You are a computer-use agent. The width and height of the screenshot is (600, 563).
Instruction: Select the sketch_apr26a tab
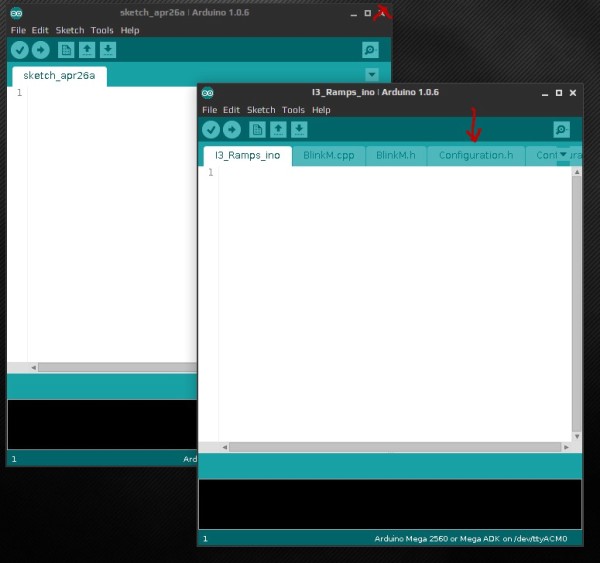(59, 76)
